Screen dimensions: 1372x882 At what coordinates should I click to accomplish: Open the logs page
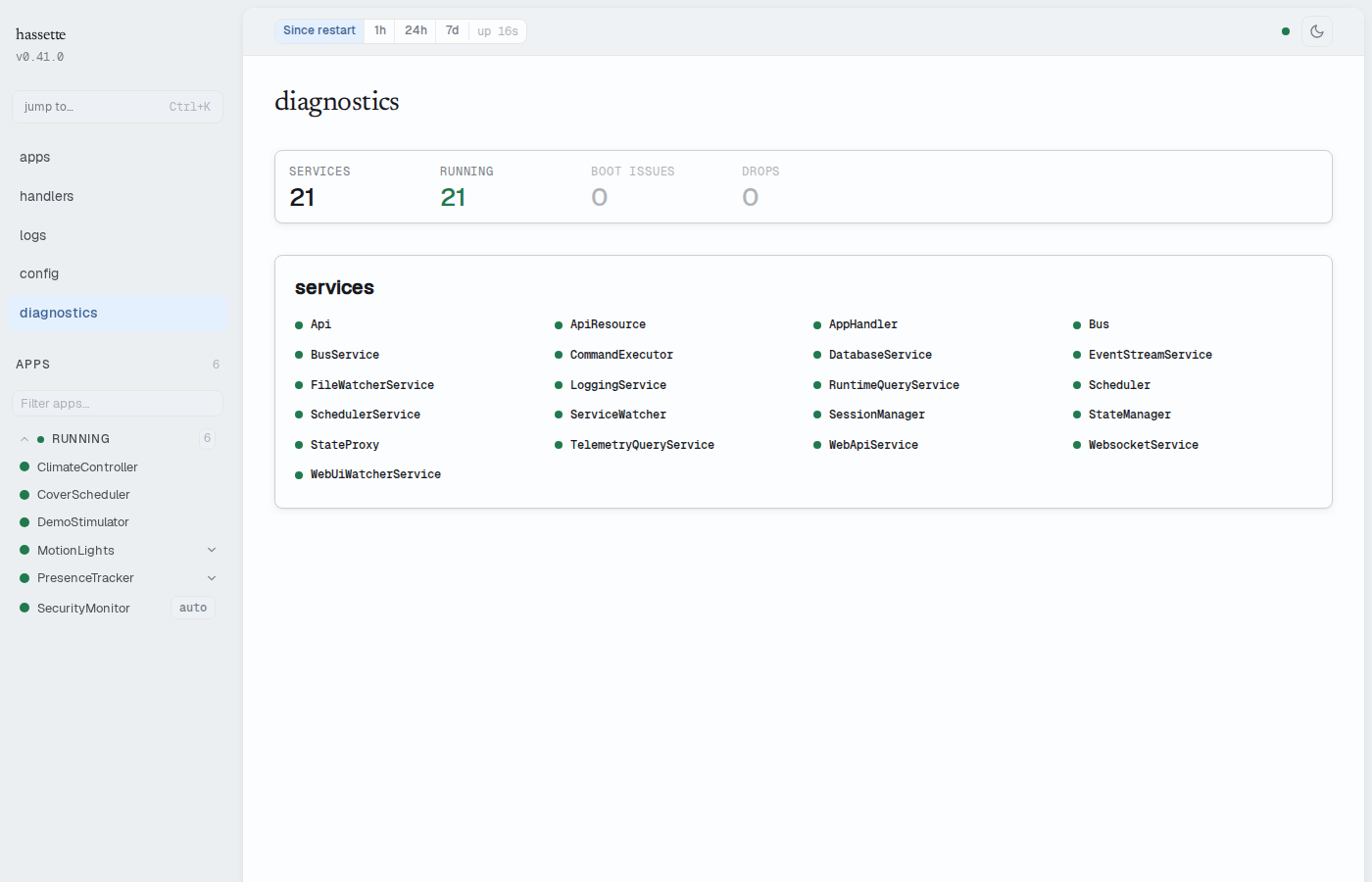(x=118, y=235)
